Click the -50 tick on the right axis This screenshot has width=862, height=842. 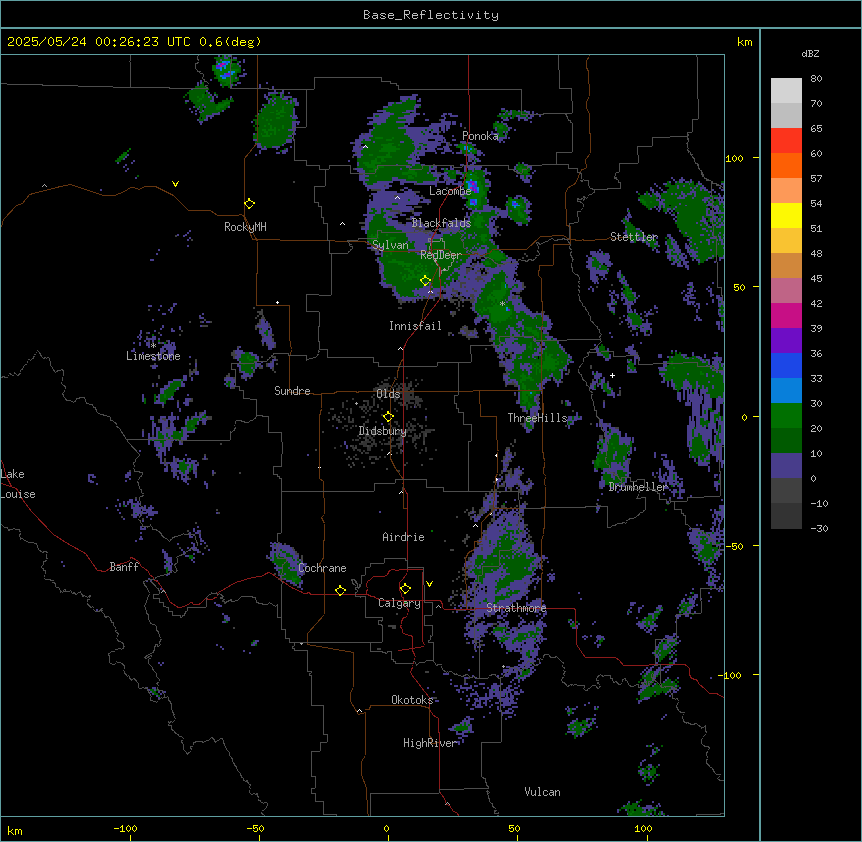734,546
